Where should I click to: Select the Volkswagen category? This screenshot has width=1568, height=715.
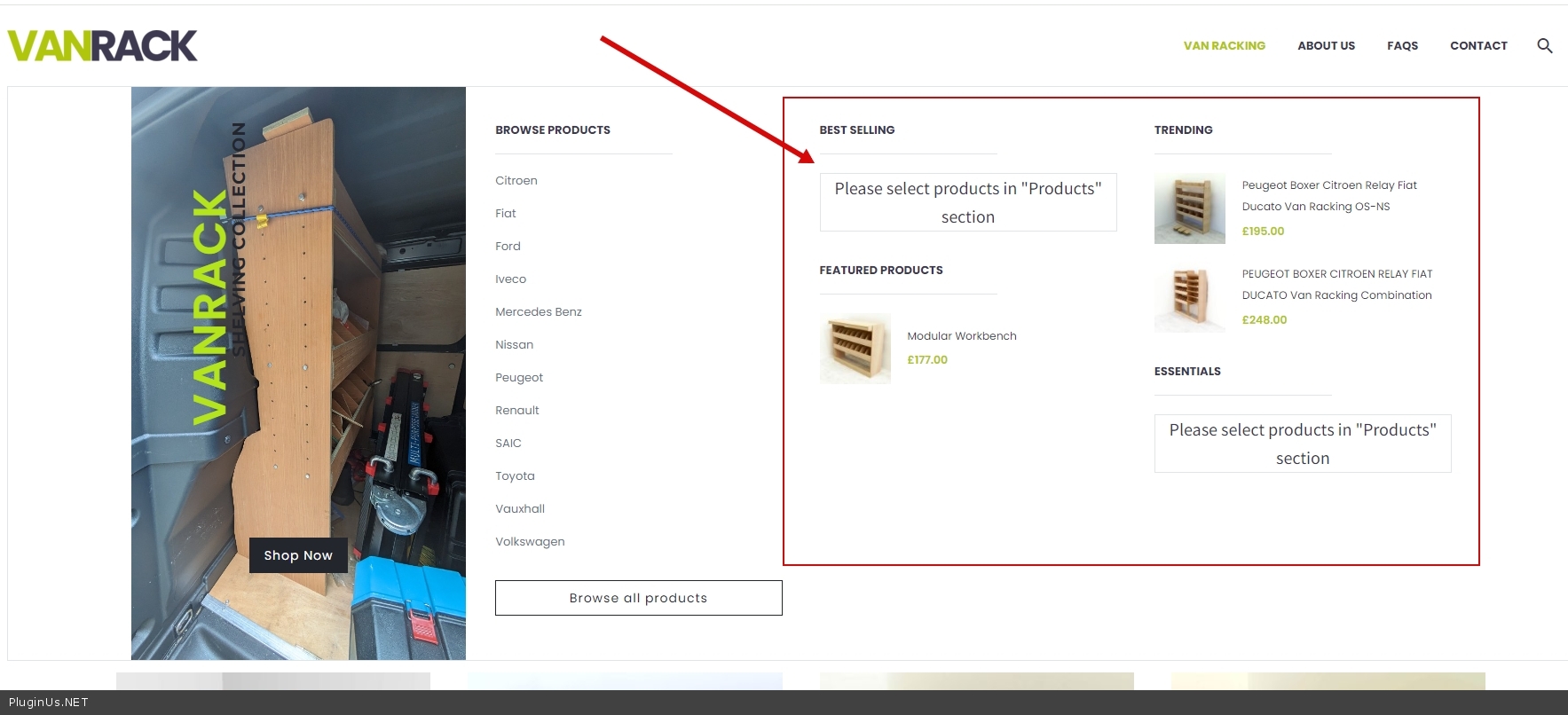[x=530, y=541]
